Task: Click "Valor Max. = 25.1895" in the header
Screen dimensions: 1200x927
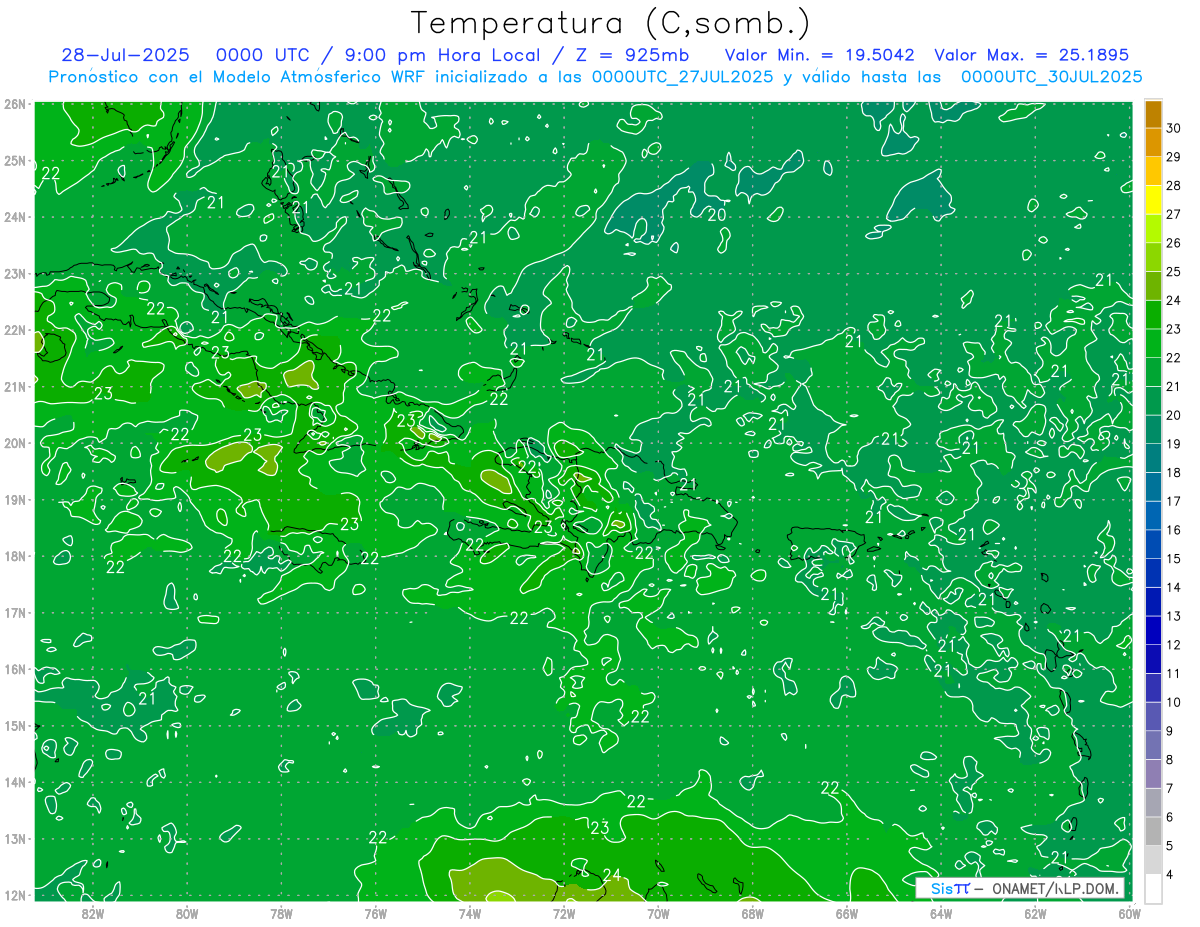Action: [x=1031, y=55]
